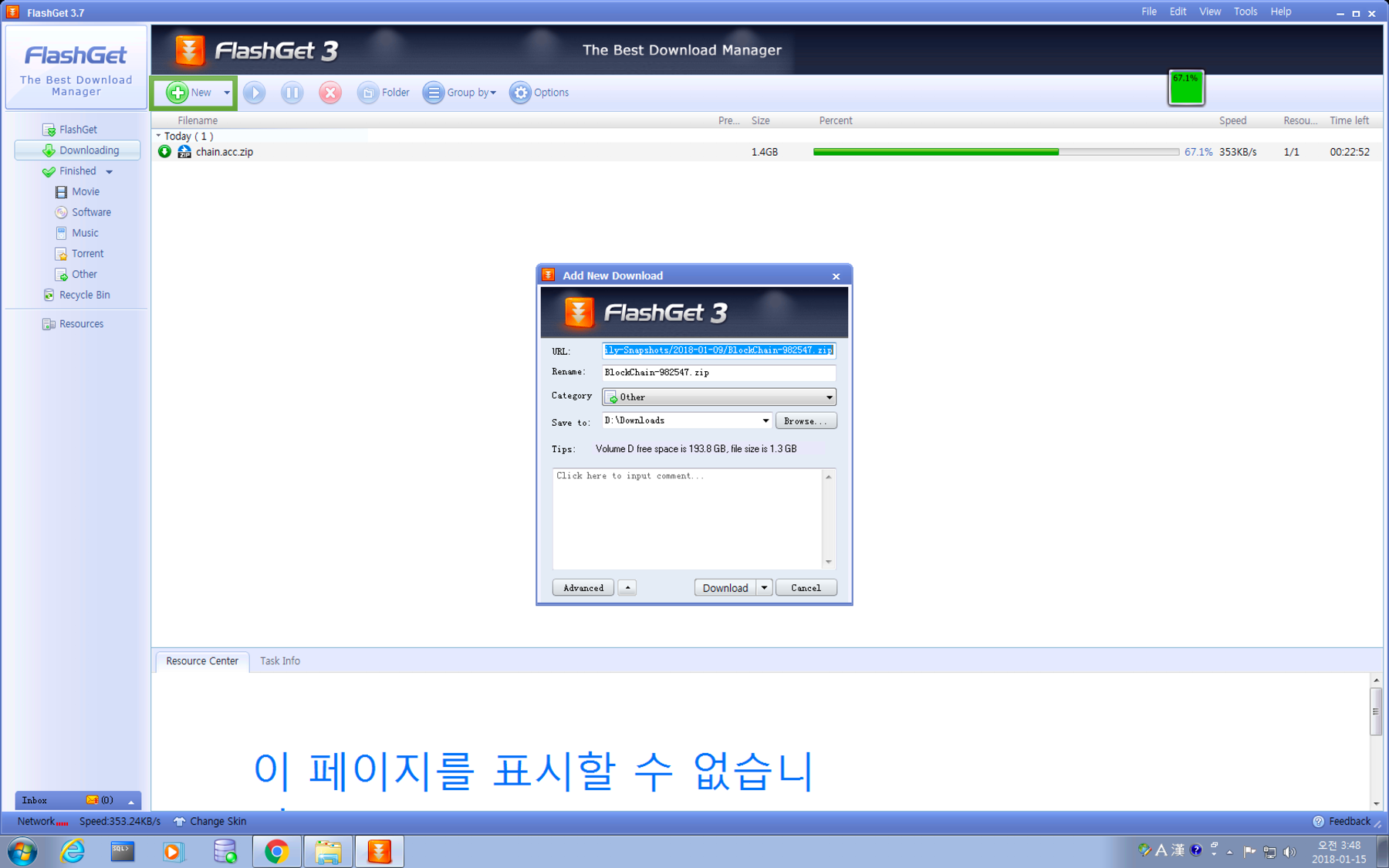Click the Advanced button
Image resolution: width=1389 pixels, height=868 pixels.
[x=583, y=588]
